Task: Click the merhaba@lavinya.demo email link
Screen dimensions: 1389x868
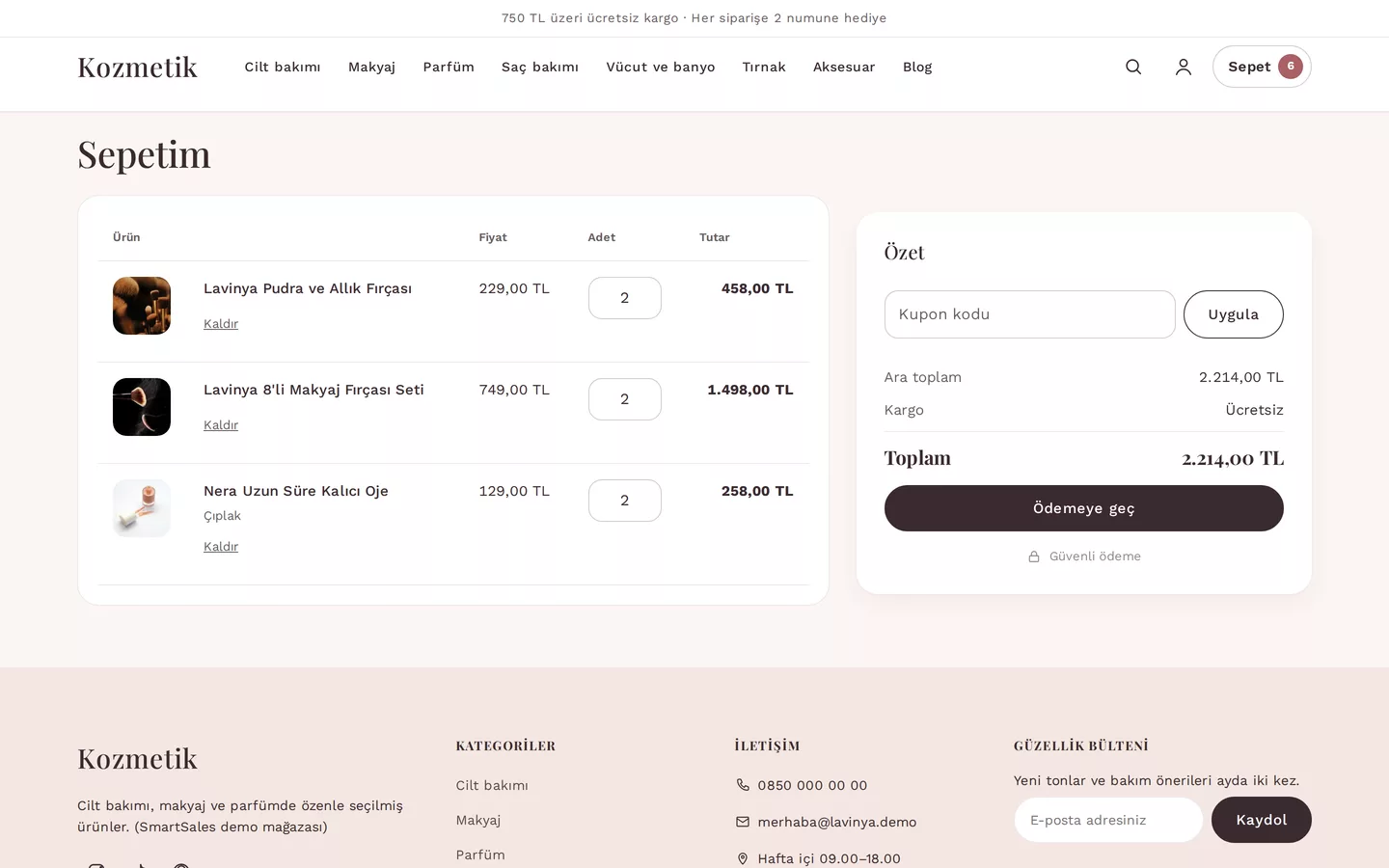Action: click(x=837, y=822)
